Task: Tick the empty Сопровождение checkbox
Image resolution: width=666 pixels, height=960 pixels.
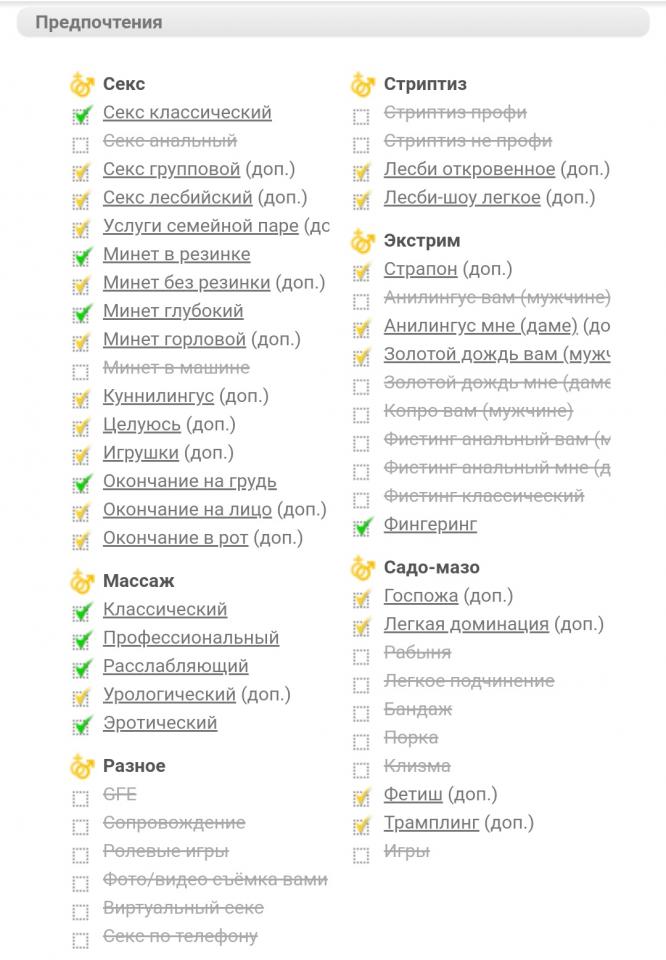Action: pos(81,826)
